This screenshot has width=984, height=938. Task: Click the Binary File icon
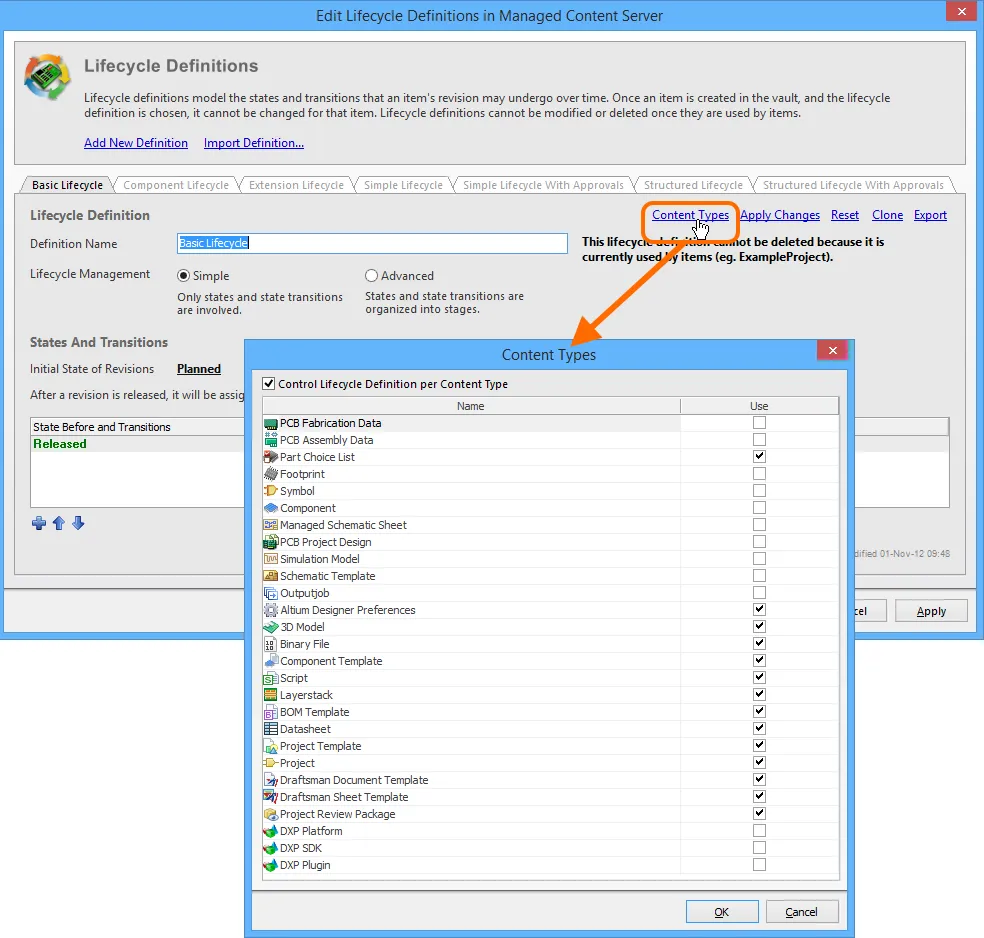(x=270, y=644)
